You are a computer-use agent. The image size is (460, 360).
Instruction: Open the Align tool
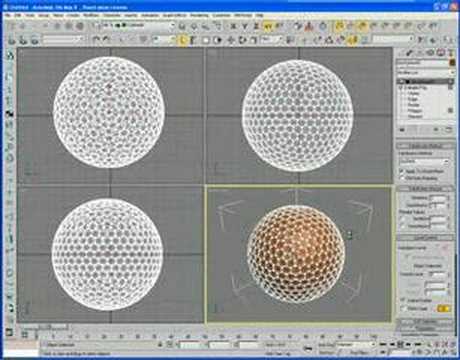[x=432, y=40]
